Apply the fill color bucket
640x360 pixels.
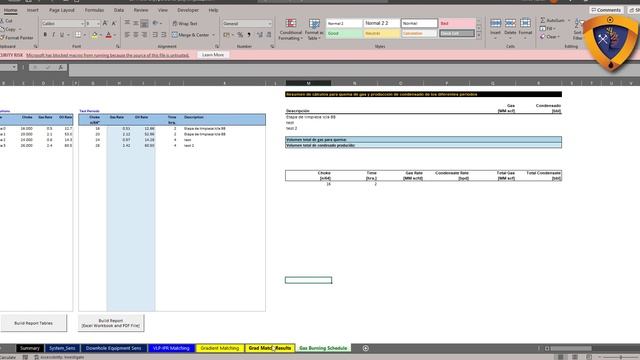pos(94,35)
